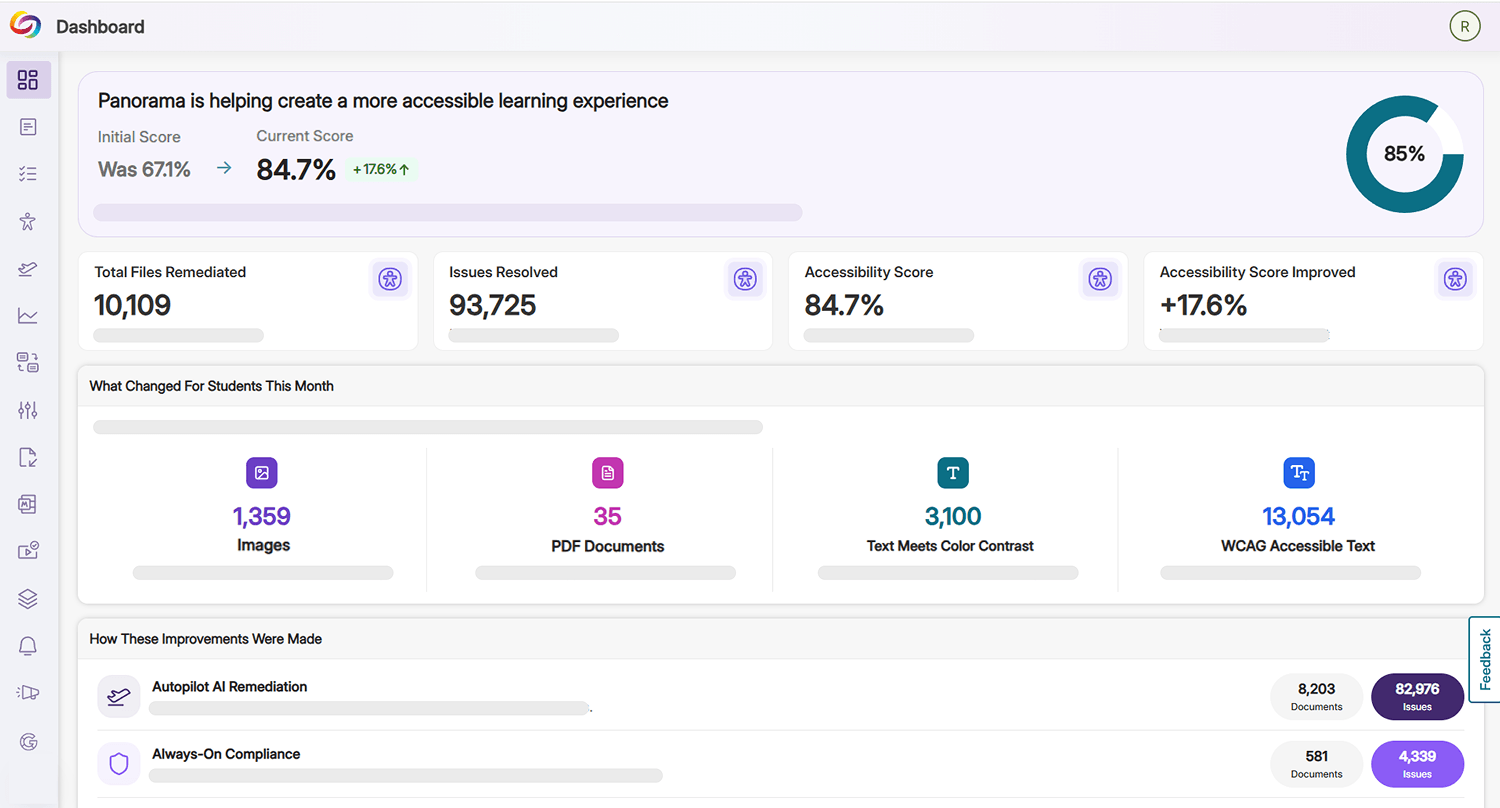This screenshot has height=808, width=1500.
Task: Click the accessibility icon on Issues Resolved card
Action: click(x=744, y=279)
